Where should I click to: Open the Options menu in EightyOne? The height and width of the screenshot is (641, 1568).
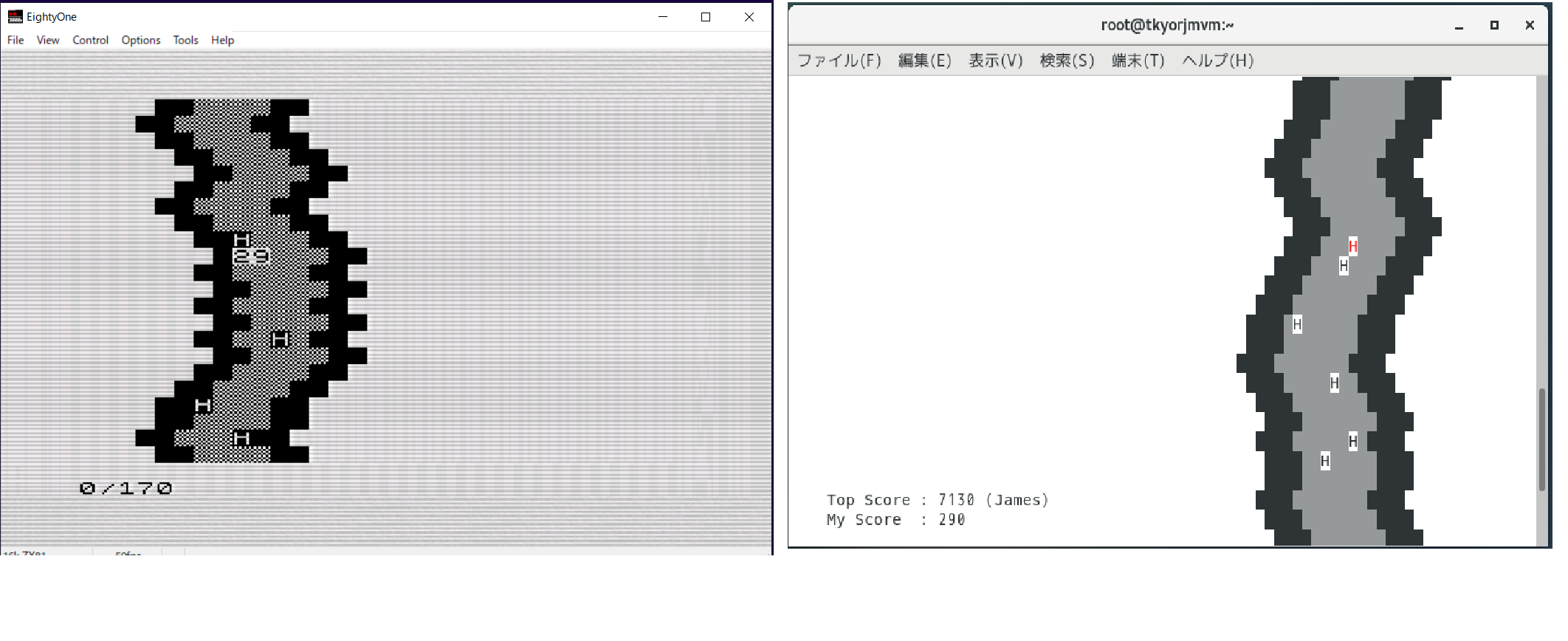141,40
